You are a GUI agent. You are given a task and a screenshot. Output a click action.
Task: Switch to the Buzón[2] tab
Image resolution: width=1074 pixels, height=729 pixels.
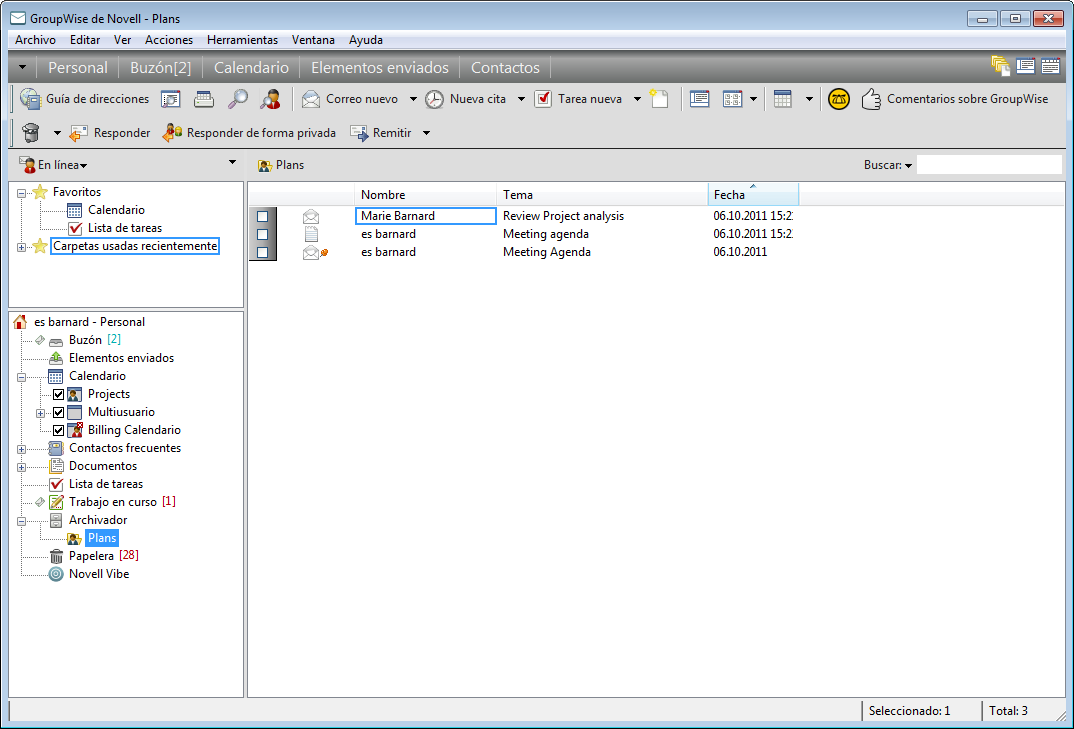click(x=161, y=68)
